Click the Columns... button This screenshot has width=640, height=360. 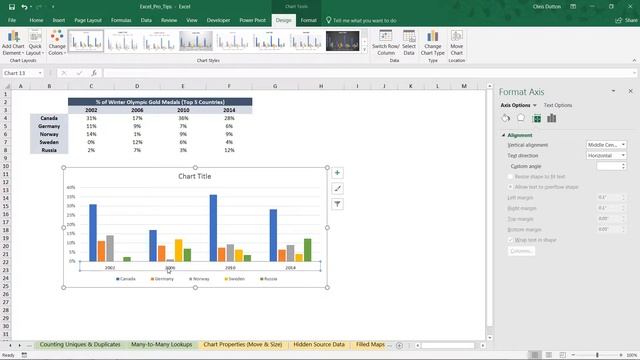[521, 251]
